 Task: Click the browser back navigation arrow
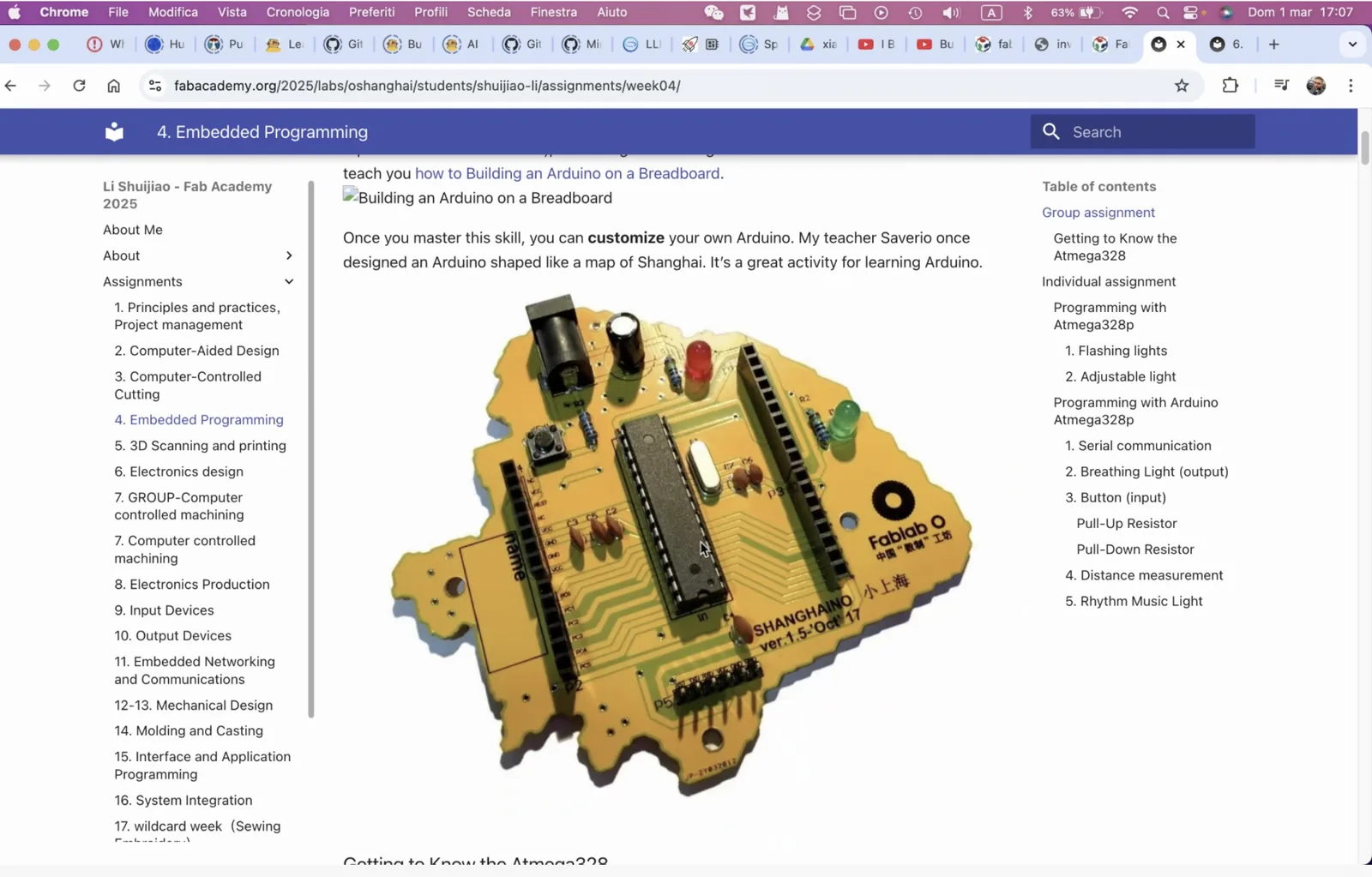point(11,85)
